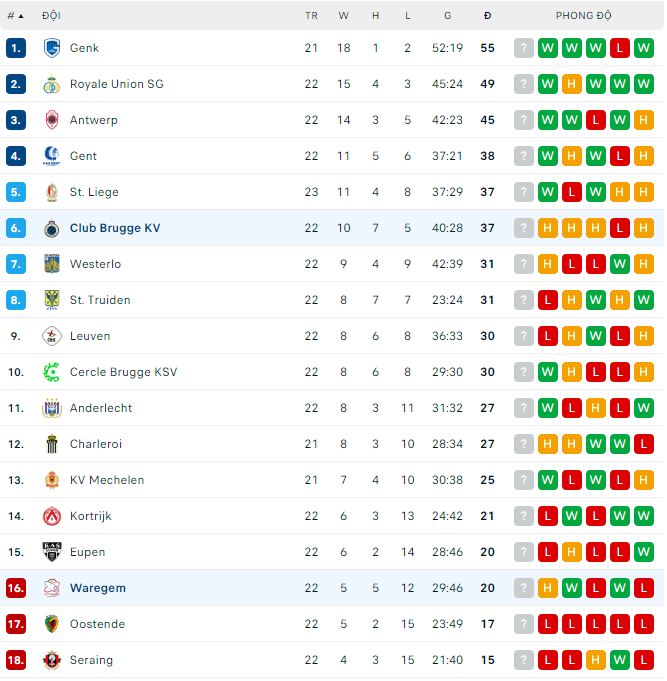Click the Kortrijk team crest

click(x=52, y=516)
